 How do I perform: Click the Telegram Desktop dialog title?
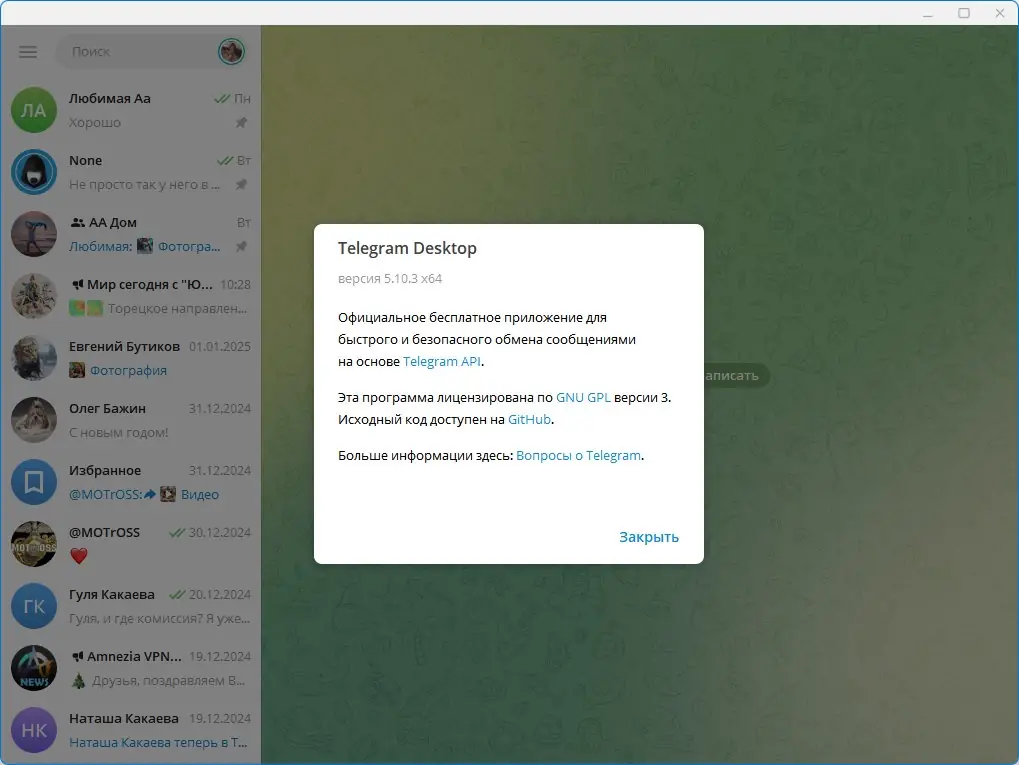click(407, 248)
